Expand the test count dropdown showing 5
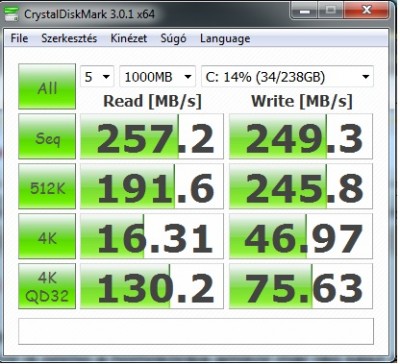 [x=97, y=77]
